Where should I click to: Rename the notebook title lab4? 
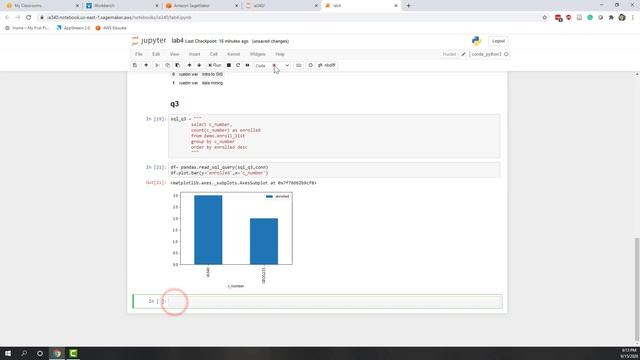pos(178,41)
